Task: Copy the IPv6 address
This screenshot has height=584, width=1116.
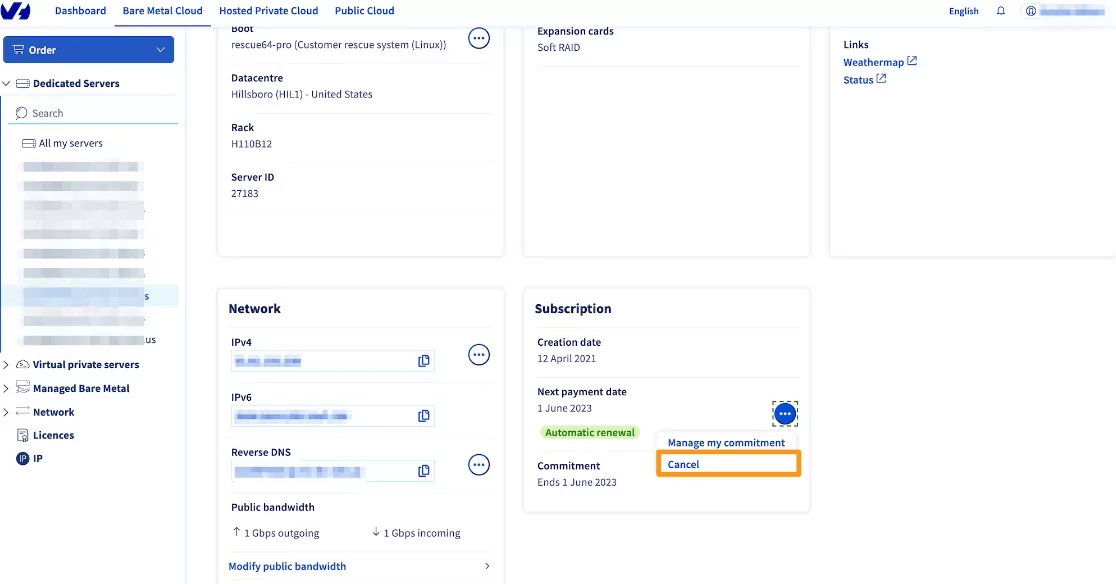Action: [423, 415]
